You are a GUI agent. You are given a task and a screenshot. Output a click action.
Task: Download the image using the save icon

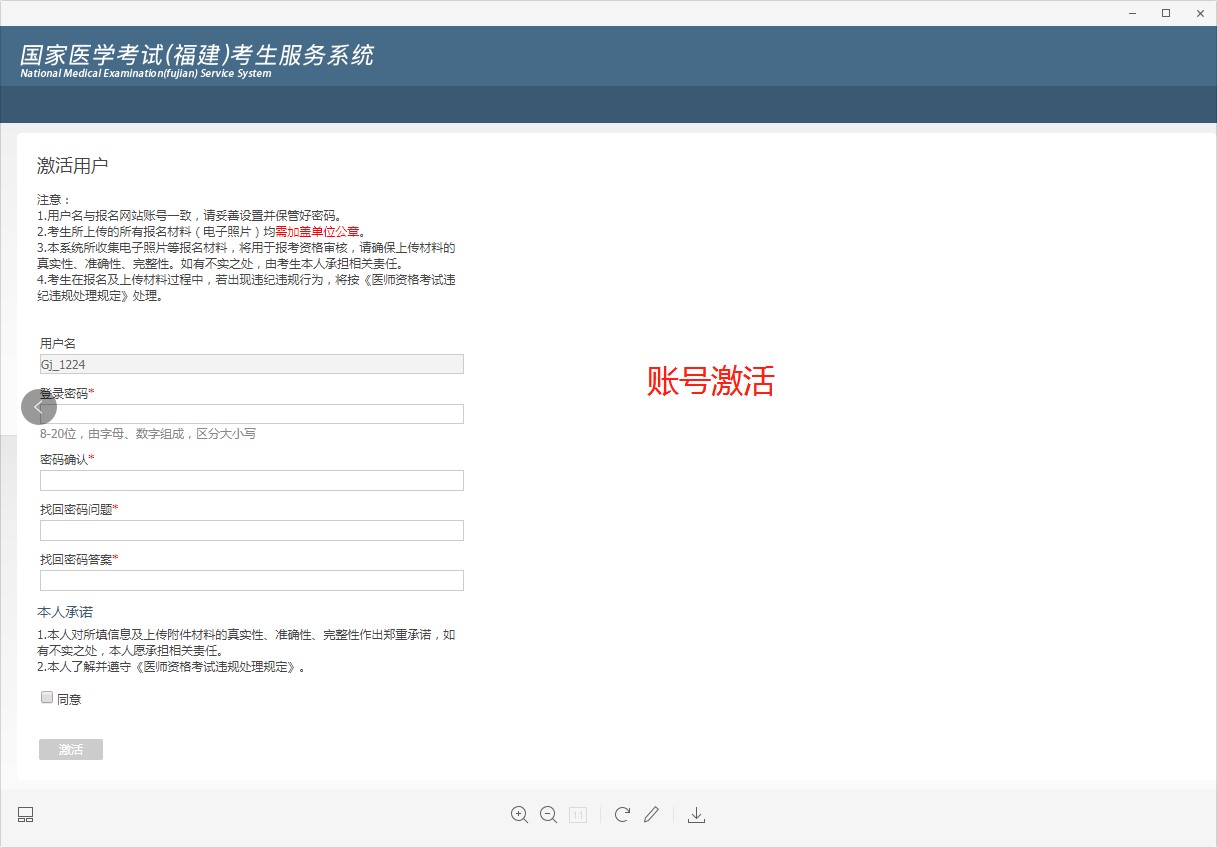[x=697, y=815]
